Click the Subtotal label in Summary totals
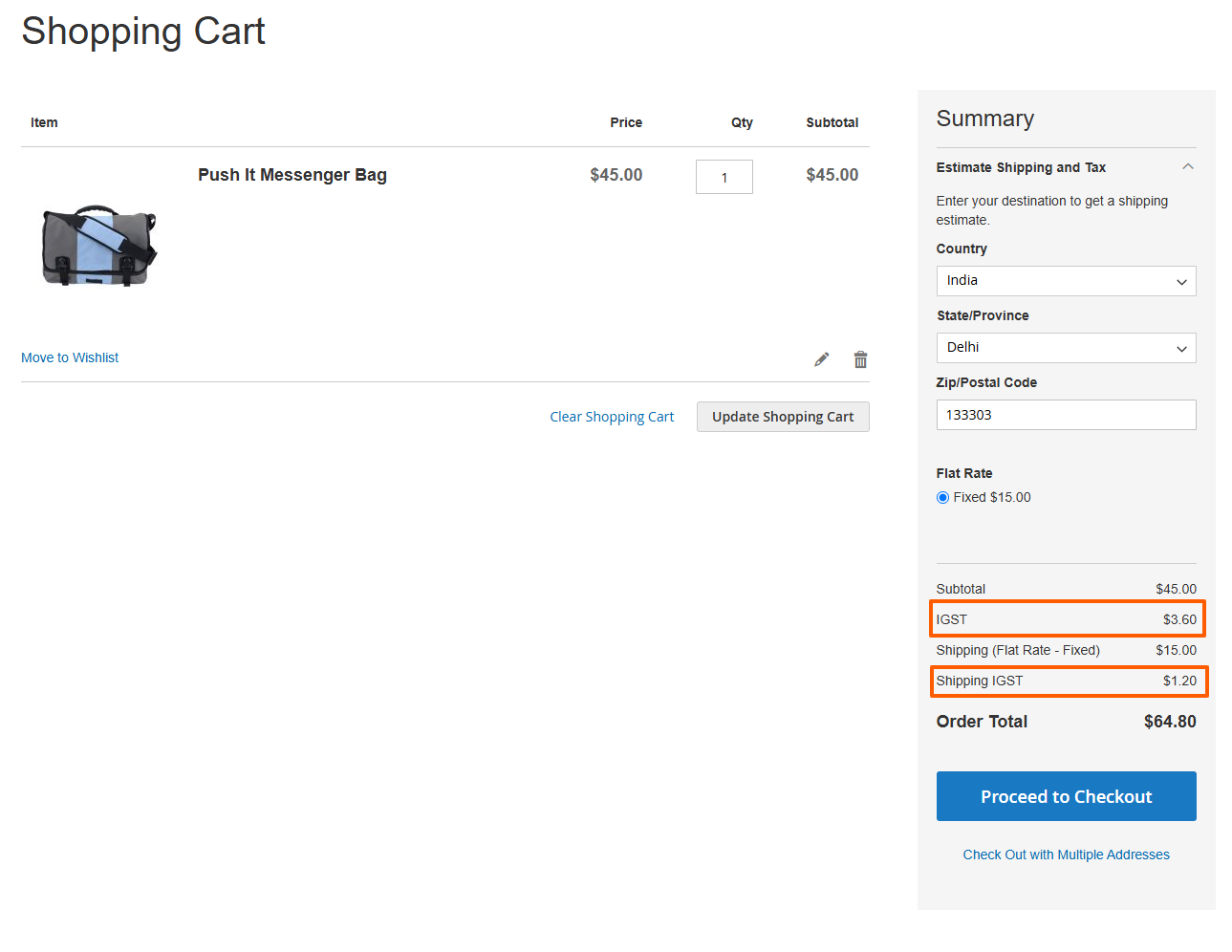Viewport: 1232px width, 952px height. point(961,589)
